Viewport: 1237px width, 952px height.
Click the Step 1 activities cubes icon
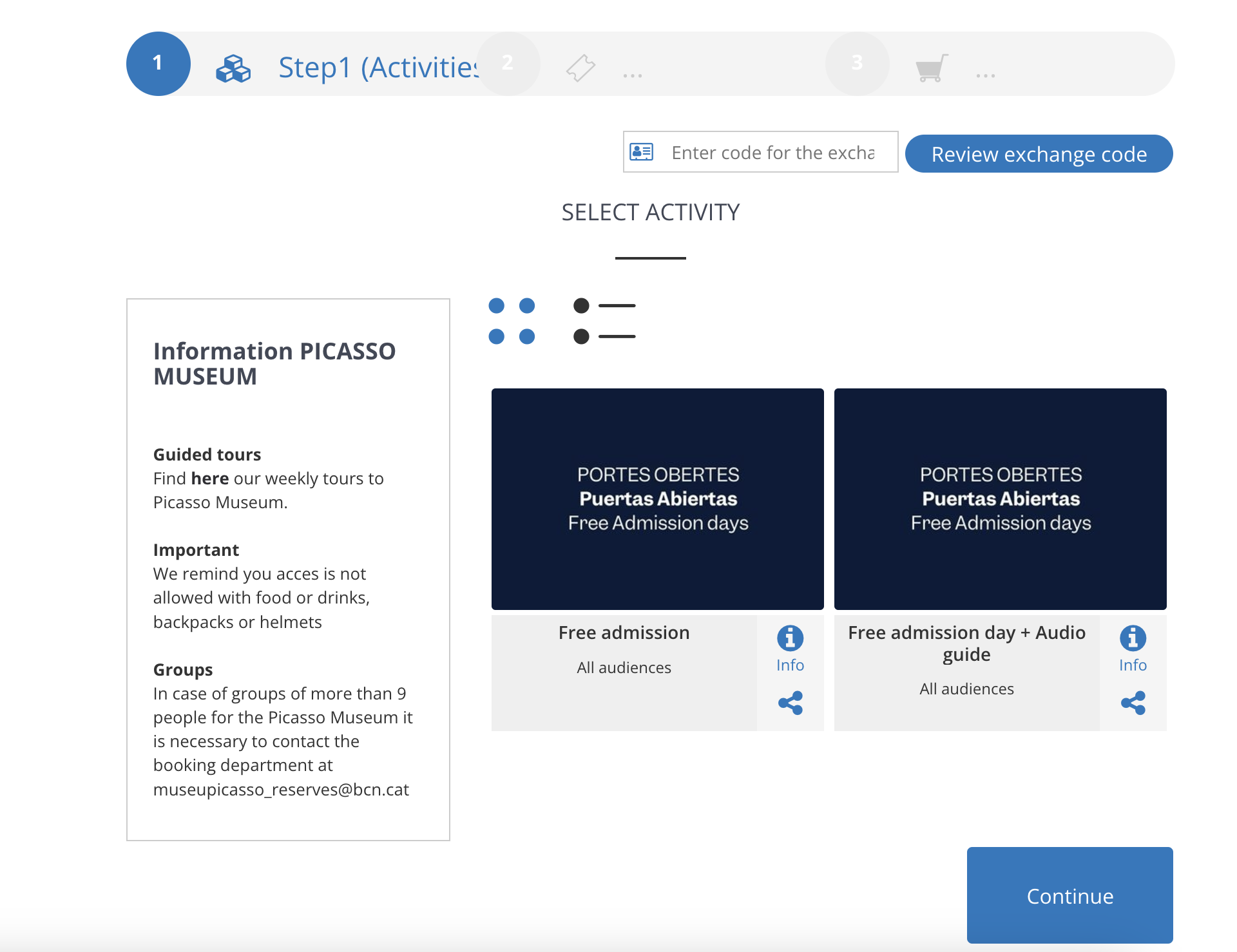[x=233, y=68]
